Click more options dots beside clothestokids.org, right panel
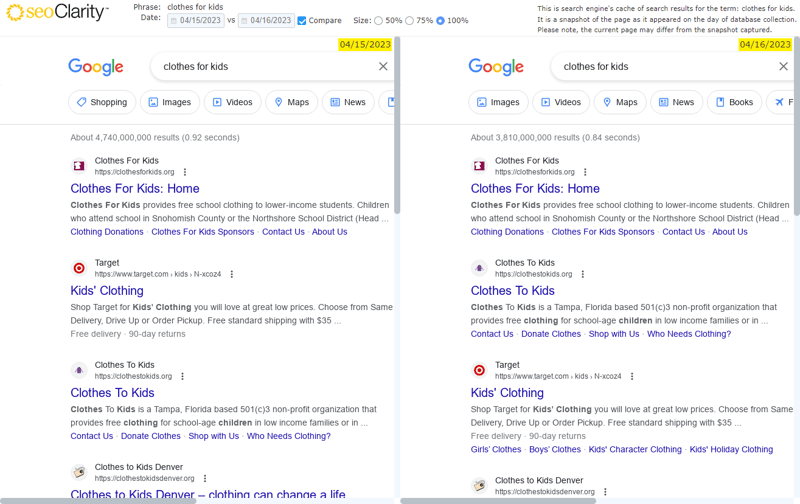 [x=583, y=274]
